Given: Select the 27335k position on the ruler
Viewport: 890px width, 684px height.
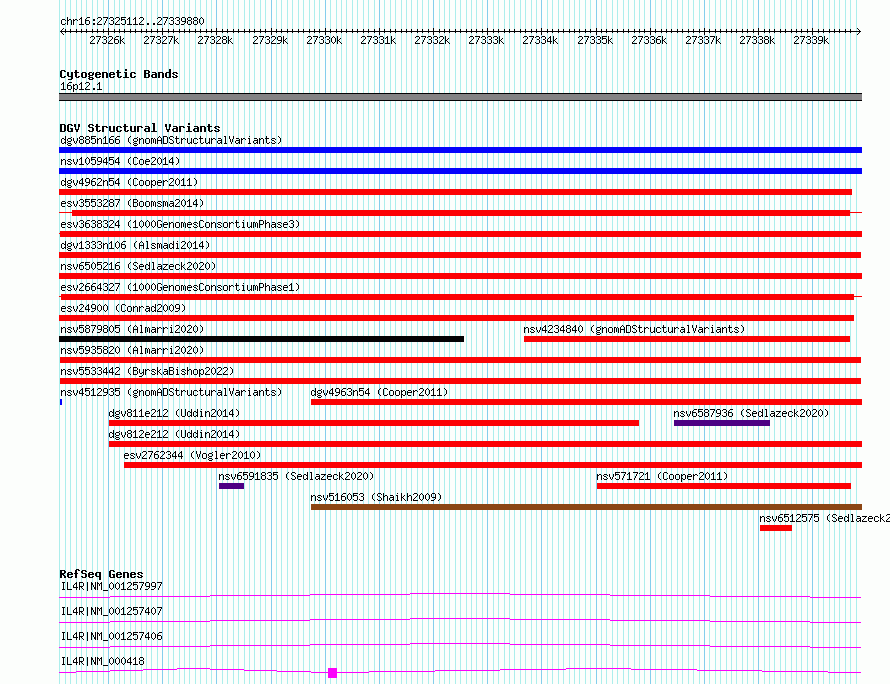Looking at the screenshot, I should click(x=595, y=40).
